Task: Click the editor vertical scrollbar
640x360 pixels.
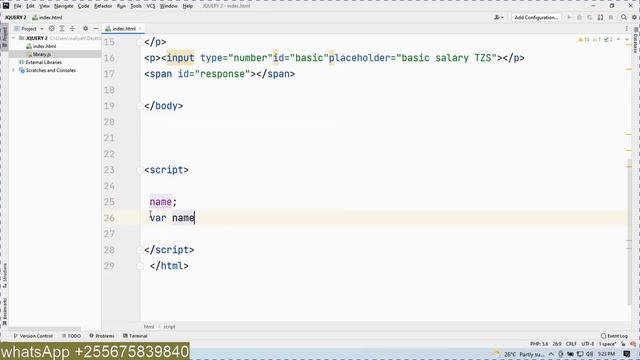Action: [x=629, y=232]
